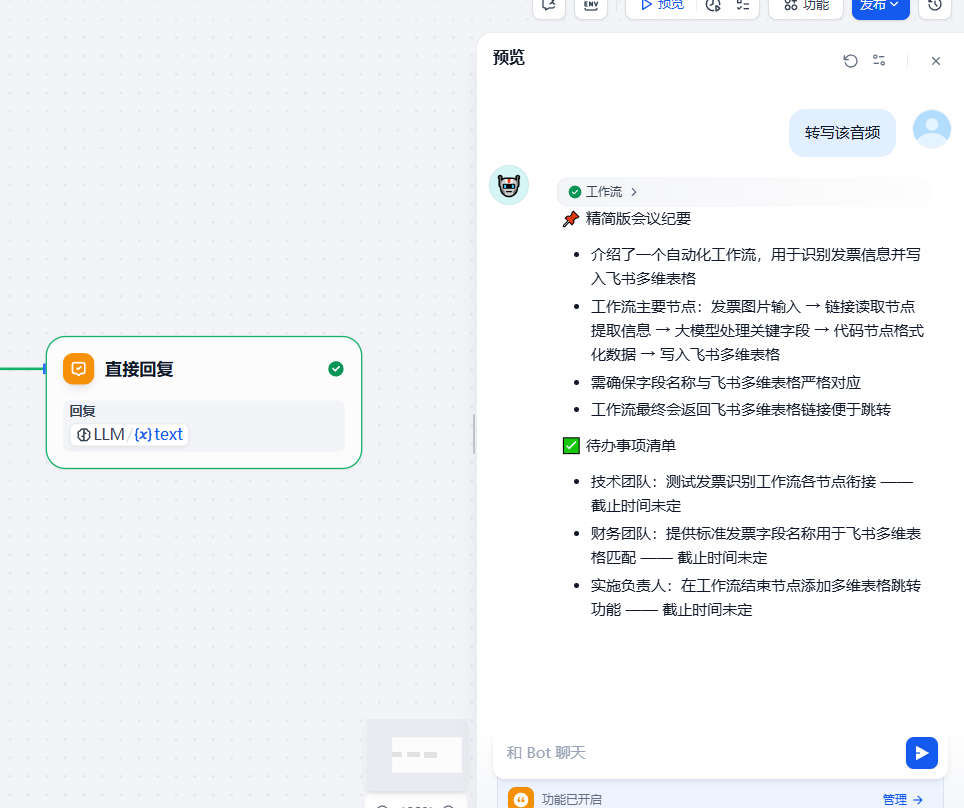964x808 pixels.
Task: Click the restart conversation icon in preview header
Action: pos(850,61)
